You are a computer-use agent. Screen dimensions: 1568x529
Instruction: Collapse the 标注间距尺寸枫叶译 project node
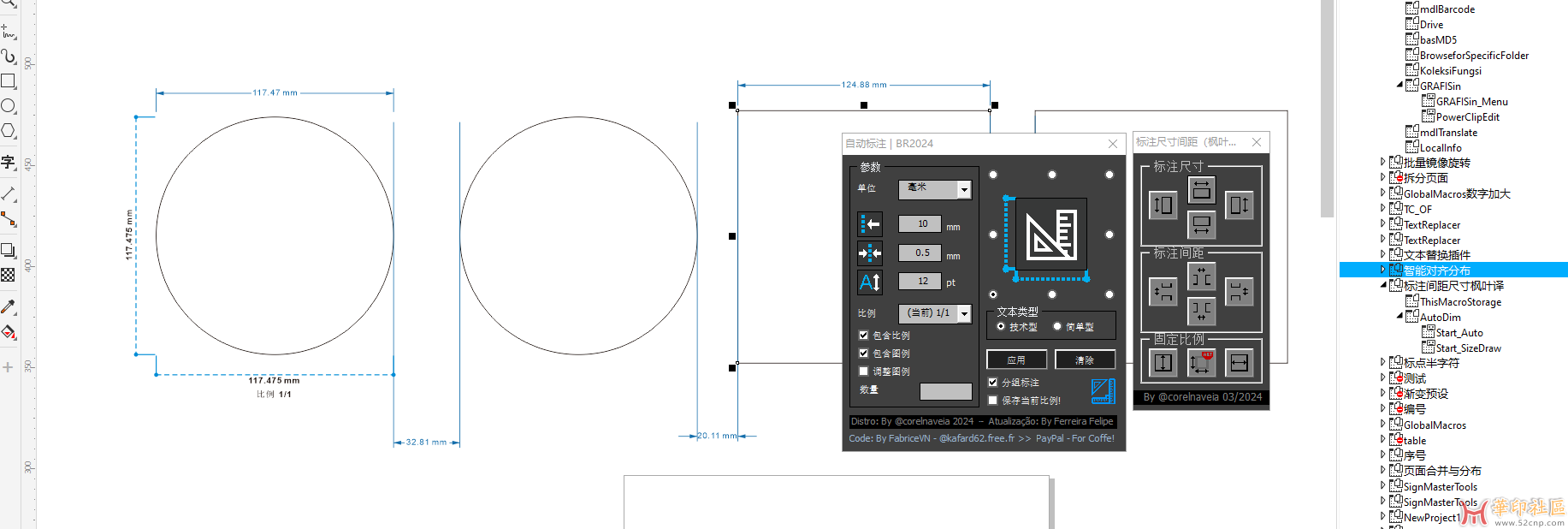pyautogui.click(x=1383, y=285)
